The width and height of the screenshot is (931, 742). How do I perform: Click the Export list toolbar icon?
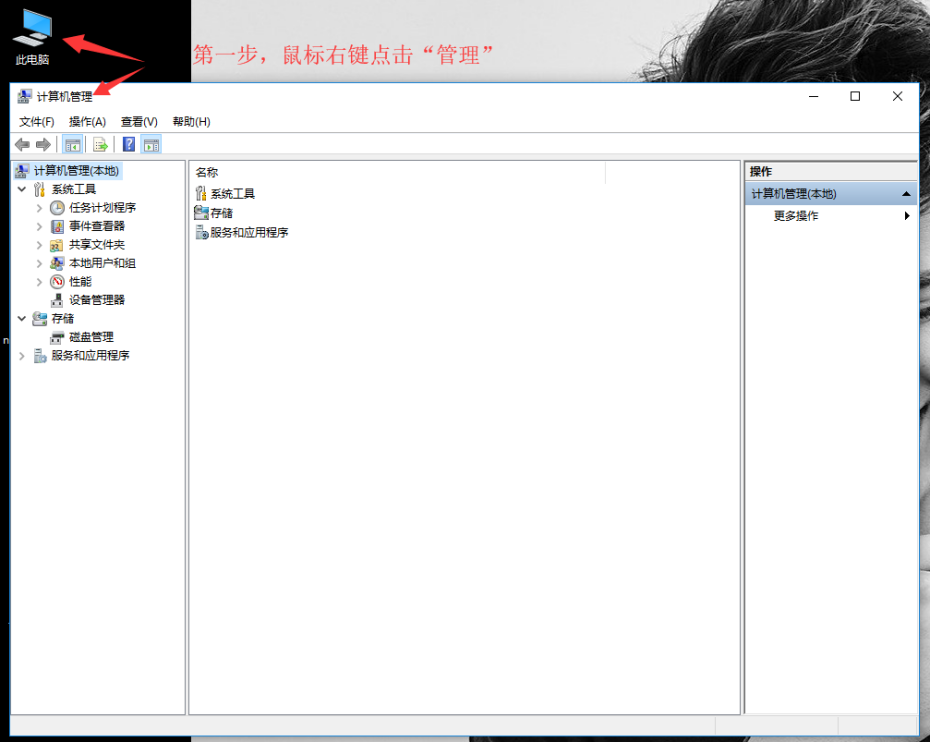point(100,144)
